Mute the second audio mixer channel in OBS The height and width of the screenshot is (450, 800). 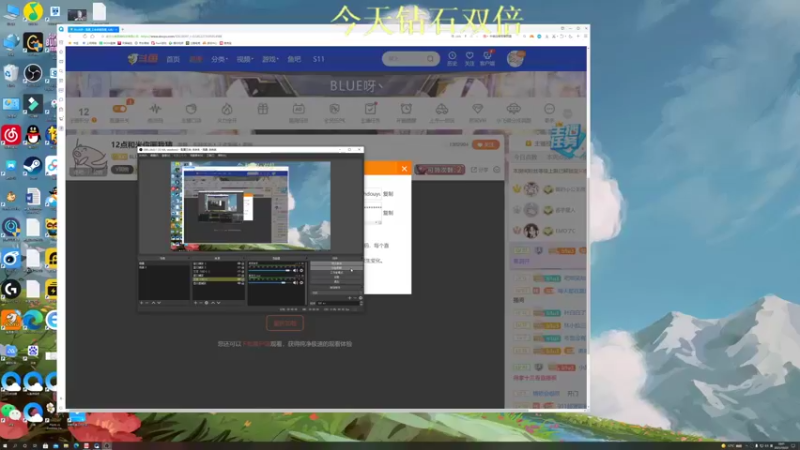295,283
